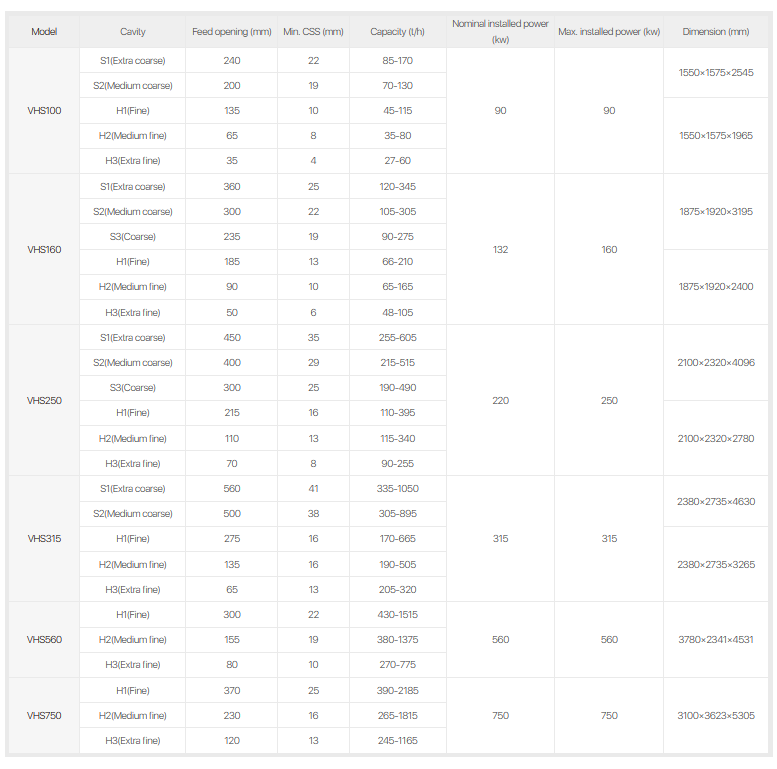The height and width of the screenshot is (769, 777).
Task: Select the Dimension (mm) column header
Action: pos(715,32)
